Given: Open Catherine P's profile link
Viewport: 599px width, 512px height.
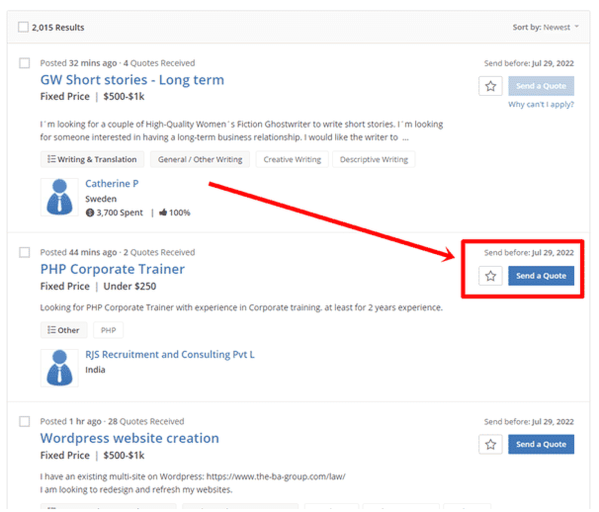Looking at the screenshot, I should (112, 184).
